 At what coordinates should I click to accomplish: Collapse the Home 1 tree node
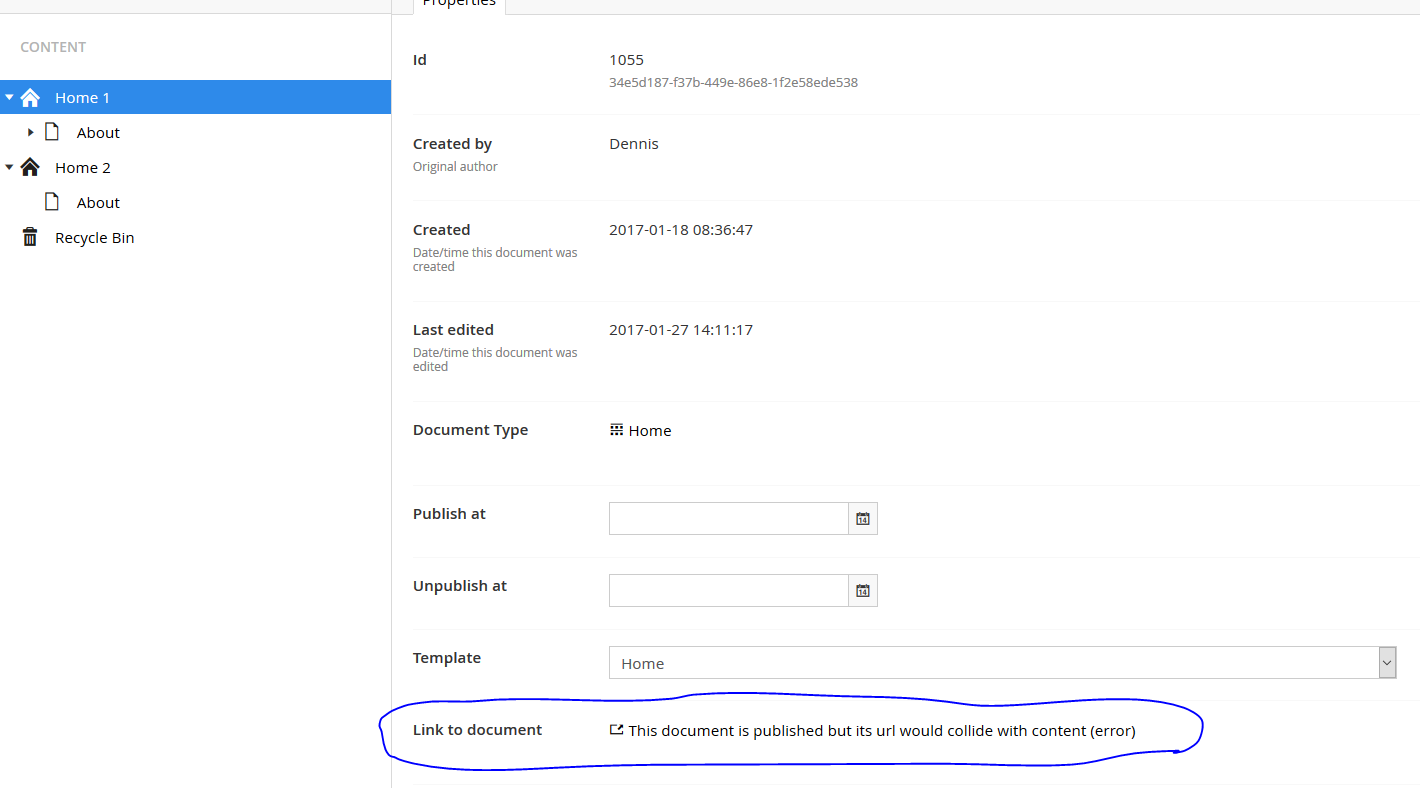[9, 97]
